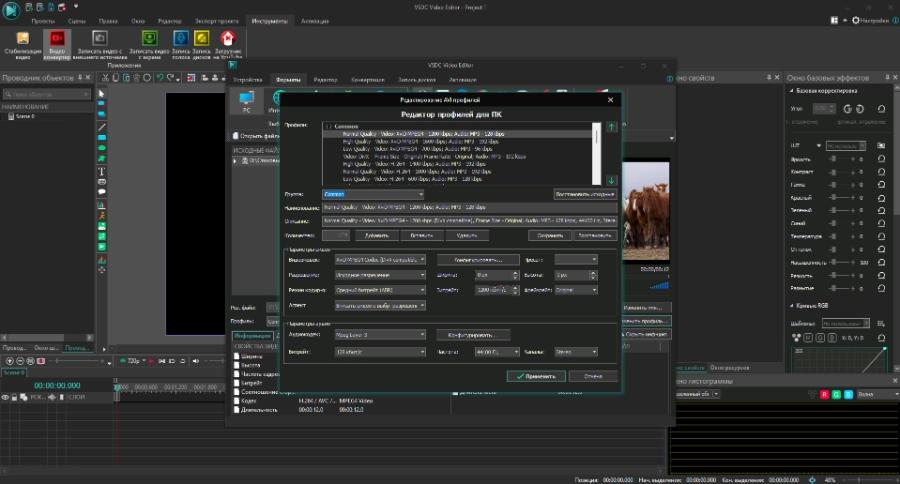Open the Stereo channels dropdown

coord(576,352)
